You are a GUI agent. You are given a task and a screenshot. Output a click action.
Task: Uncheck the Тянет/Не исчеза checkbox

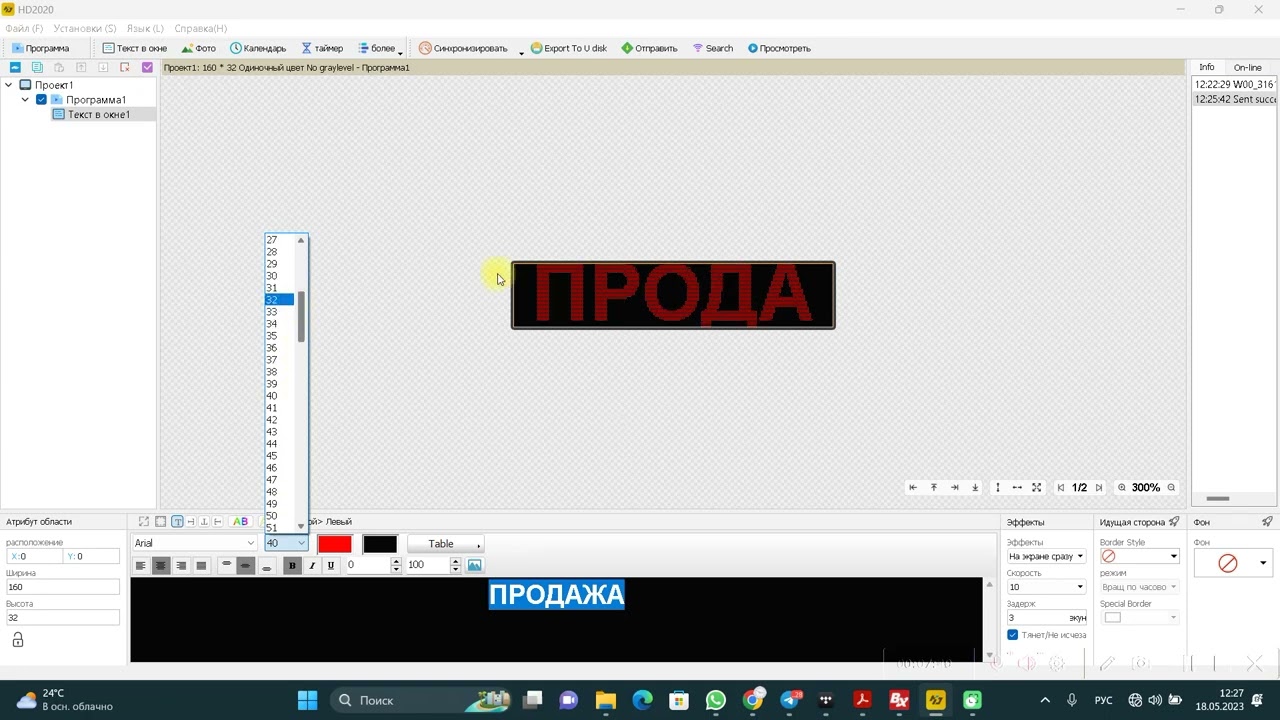[x=1013, y=635]
